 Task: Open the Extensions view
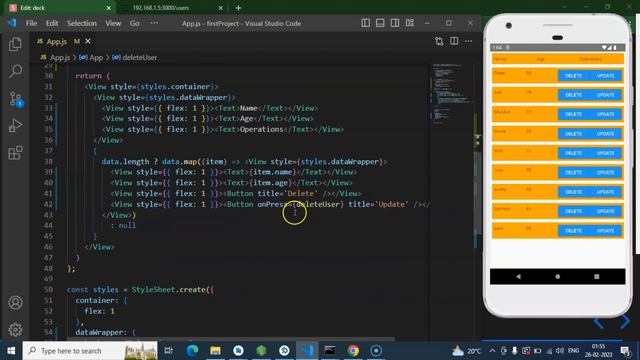click(15, 153)
